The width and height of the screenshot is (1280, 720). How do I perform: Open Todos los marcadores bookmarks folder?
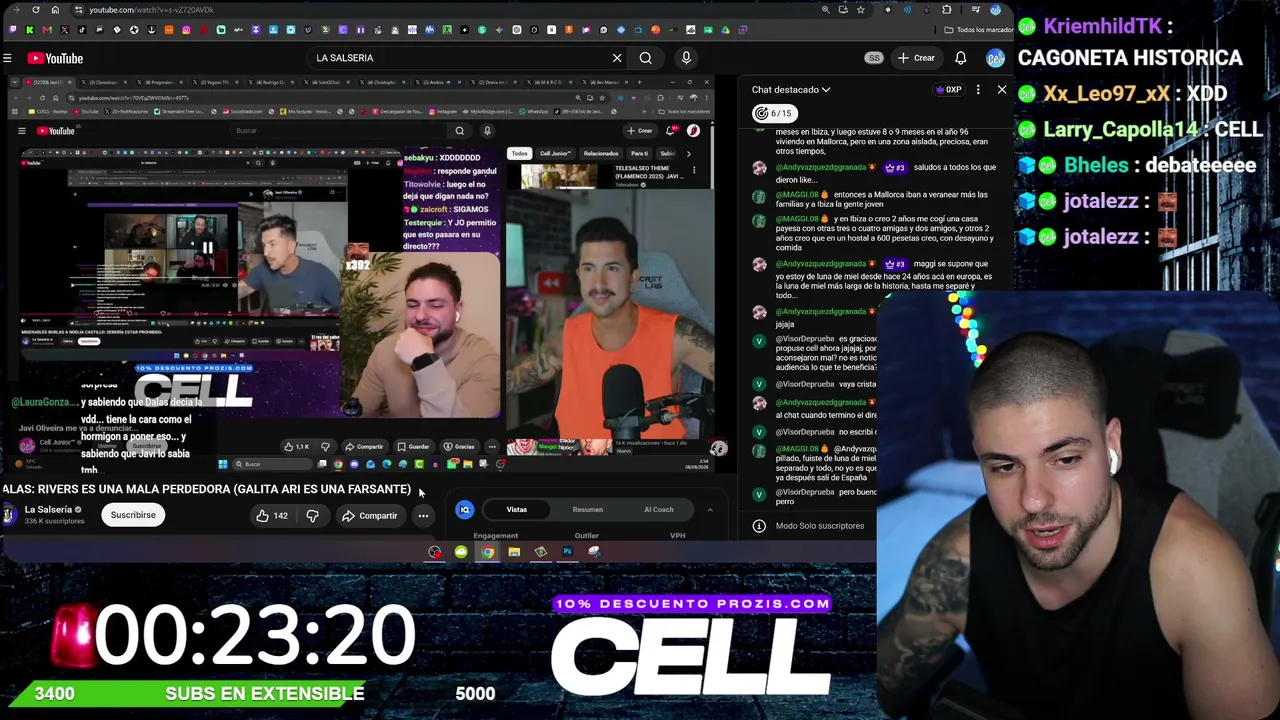[x=977, y=30]
